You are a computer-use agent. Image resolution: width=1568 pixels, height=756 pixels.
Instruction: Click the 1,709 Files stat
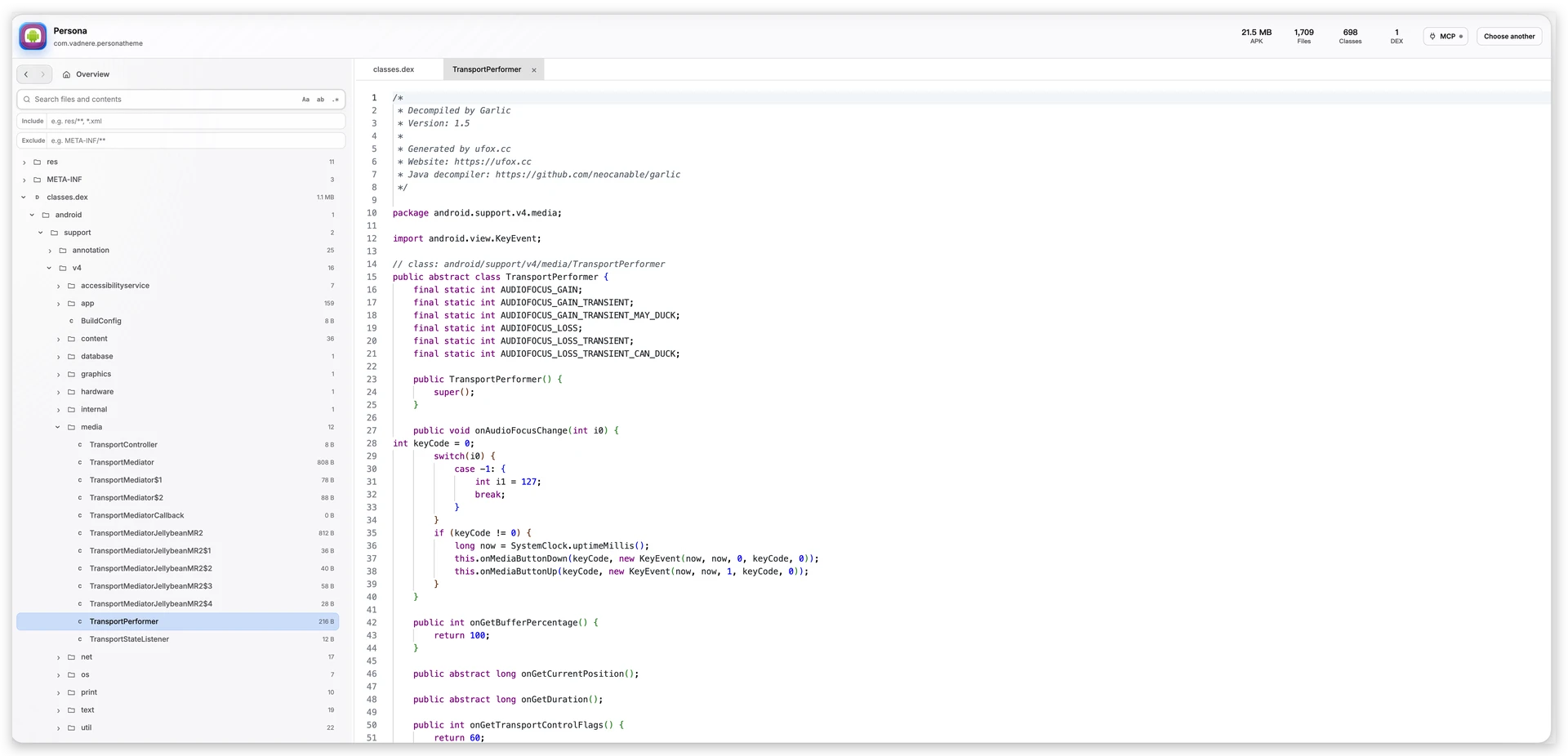coord(1304,36)
